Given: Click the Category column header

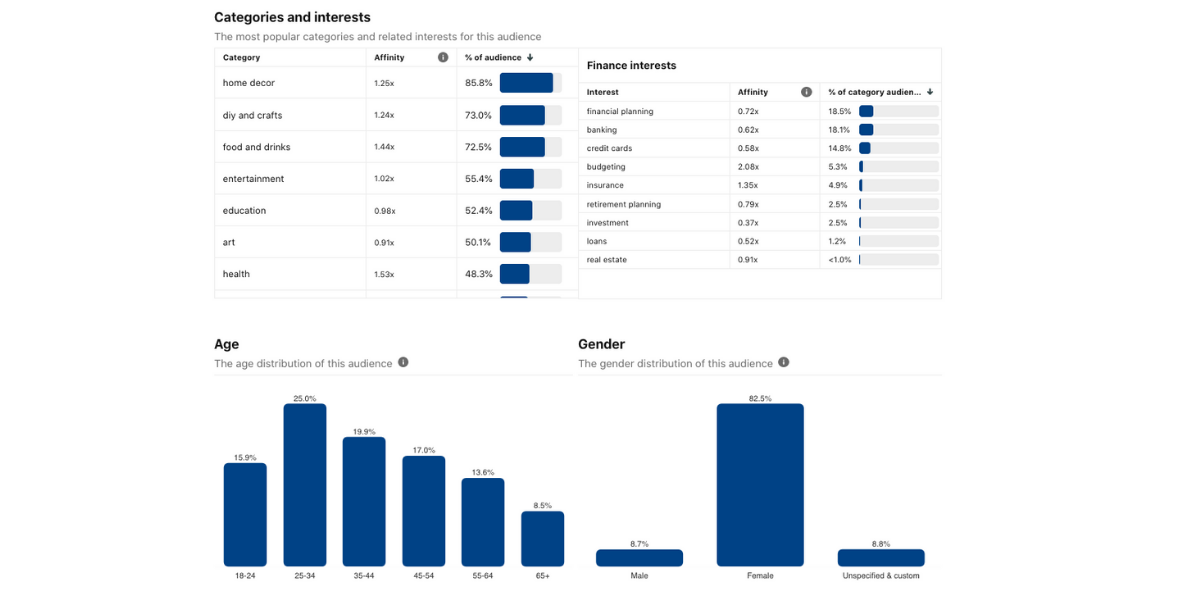Looking at the screenshot, I should click(x=241, y=58).
